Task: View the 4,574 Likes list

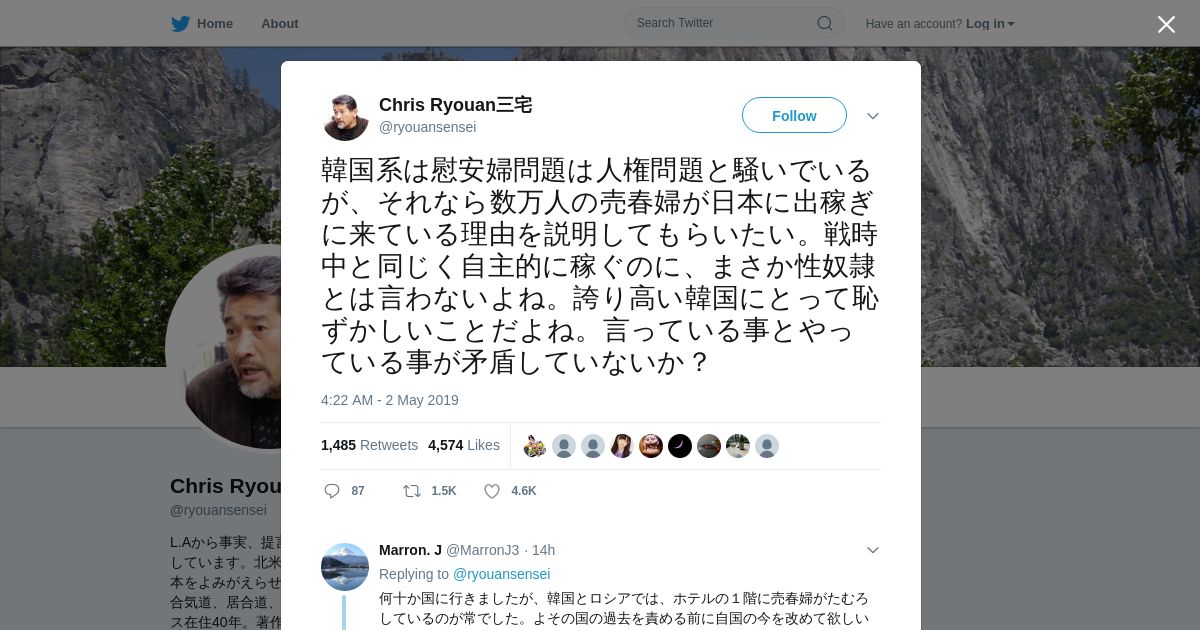Action: tap(464, 445)
